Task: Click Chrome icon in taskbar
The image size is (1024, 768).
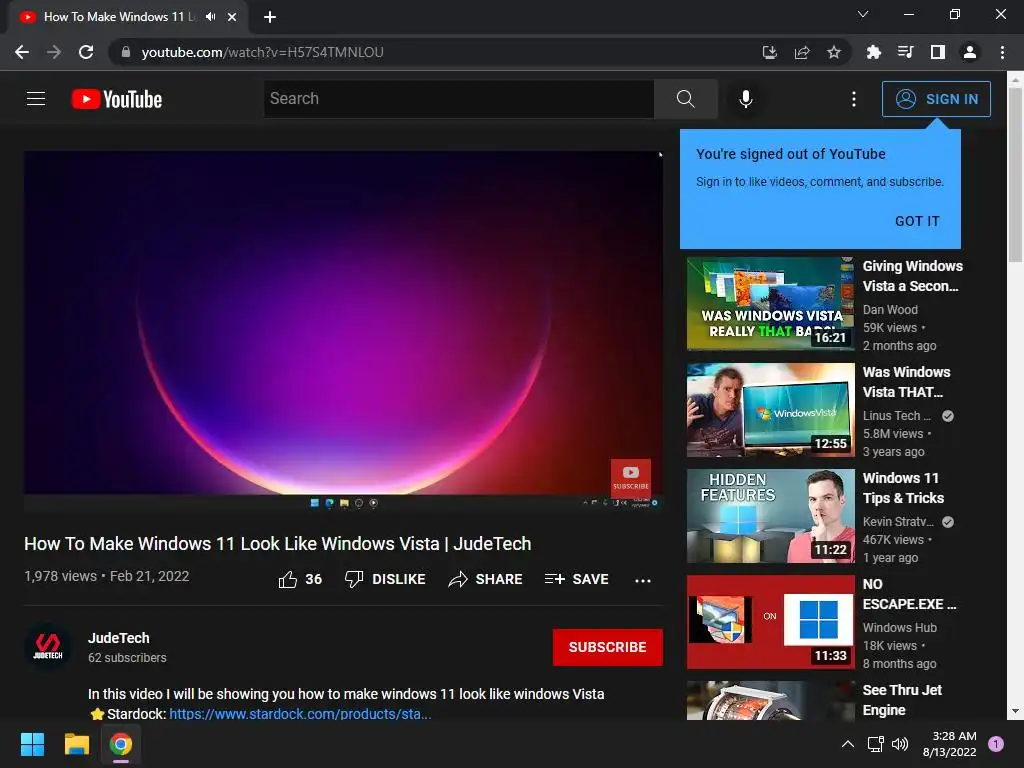Action: pyautogui.click(x=120, y=744)
